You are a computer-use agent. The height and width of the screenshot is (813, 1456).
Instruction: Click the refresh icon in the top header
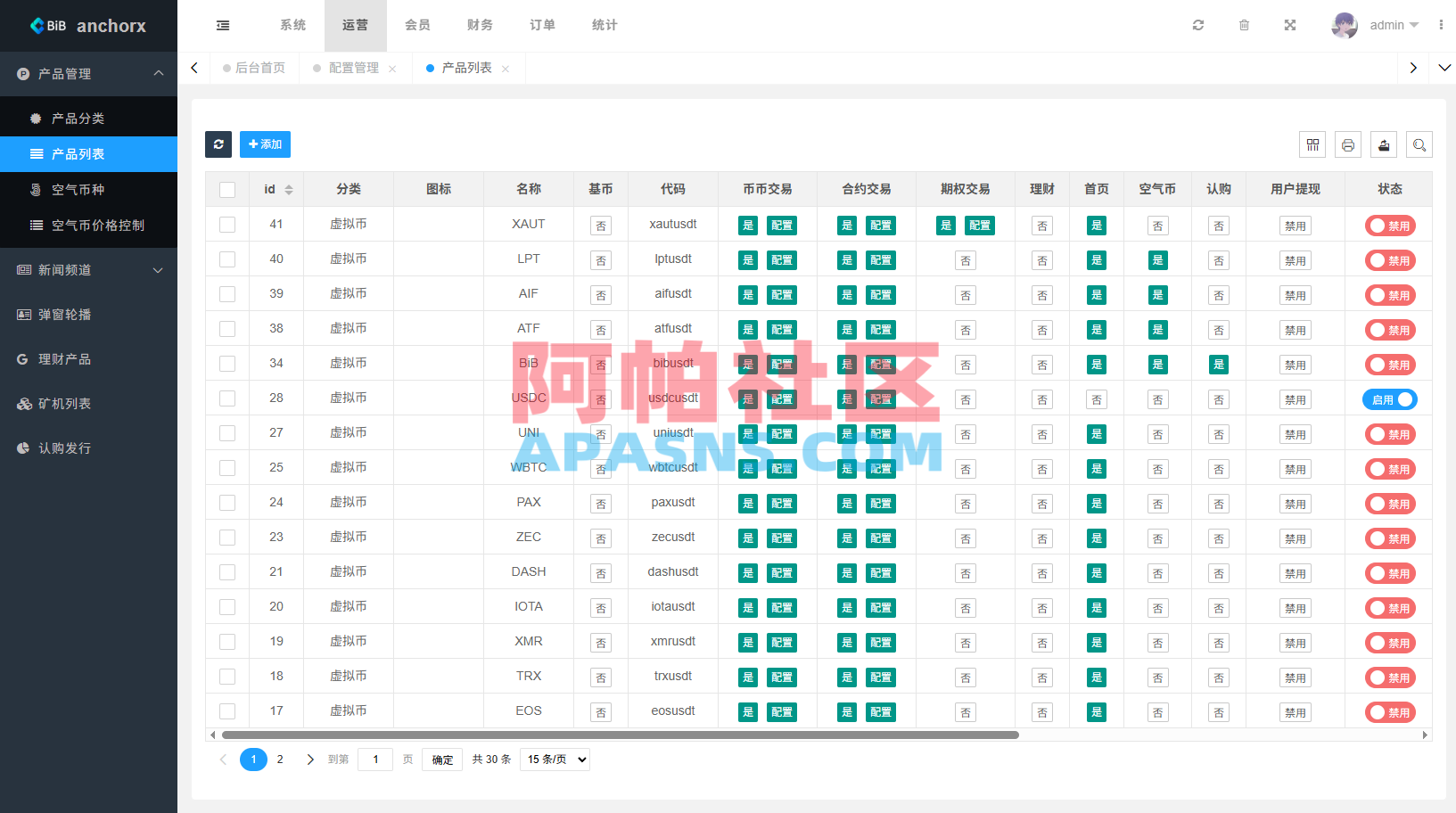click(1198, 25)
